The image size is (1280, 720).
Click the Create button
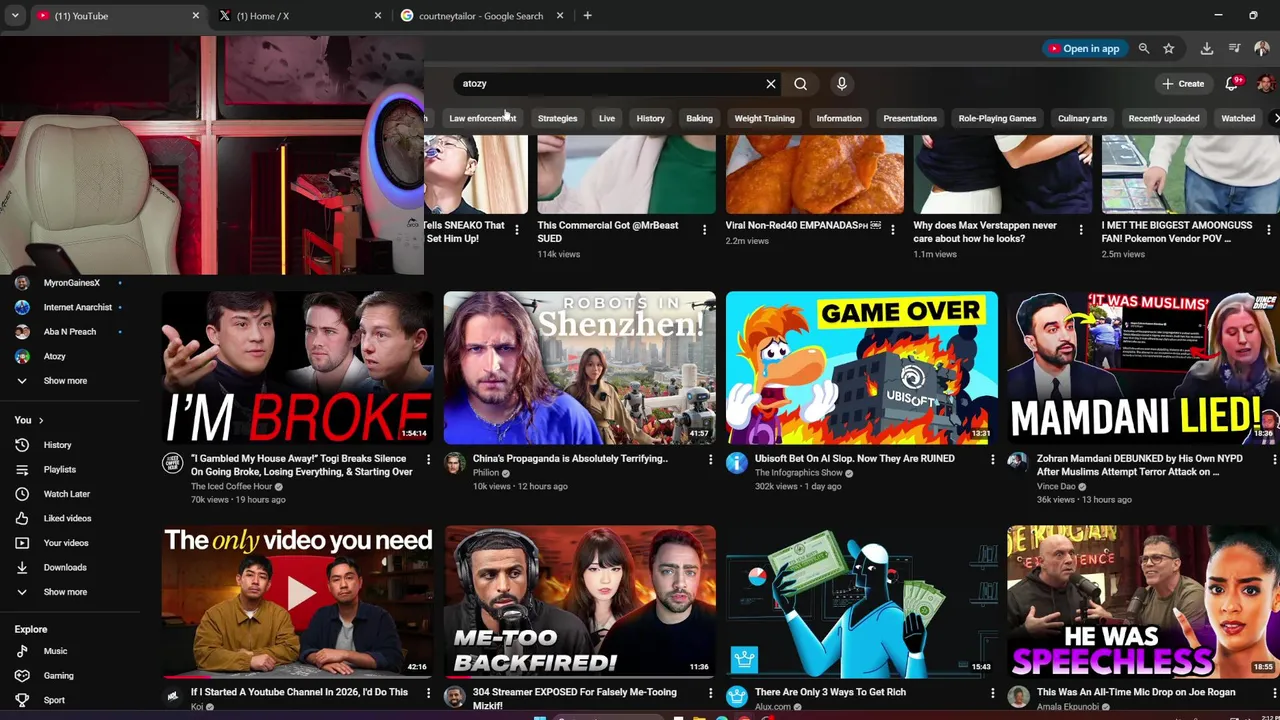1183,84
